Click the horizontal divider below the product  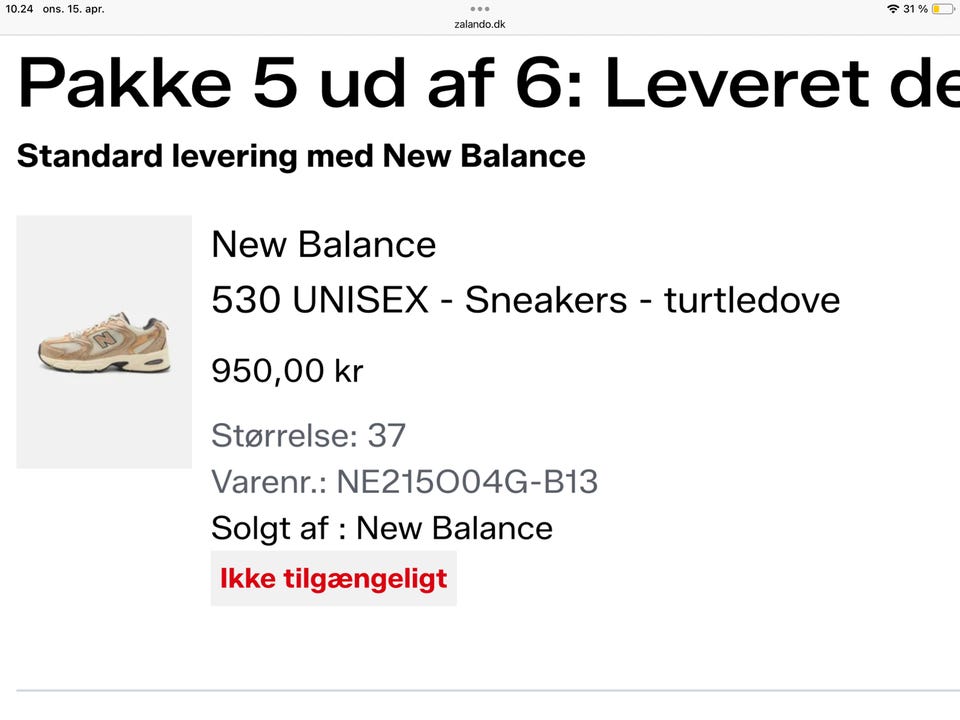pyautogui.click(x=480, y=690)
